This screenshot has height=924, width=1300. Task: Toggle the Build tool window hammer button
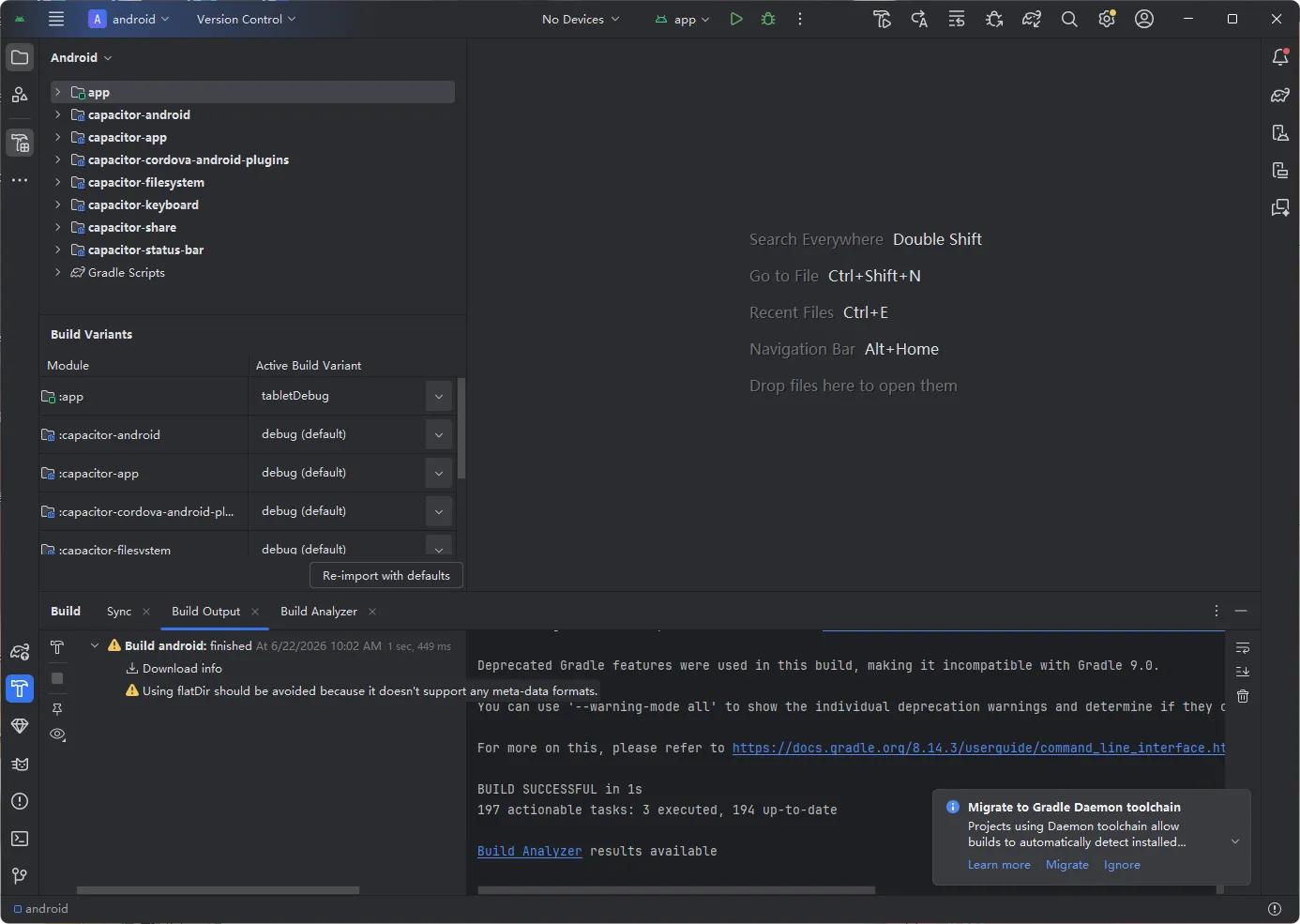(20, 689)
